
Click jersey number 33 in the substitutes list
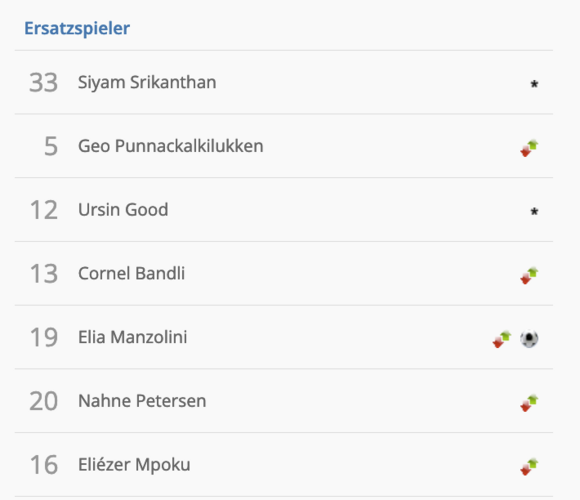pos(44,82)
